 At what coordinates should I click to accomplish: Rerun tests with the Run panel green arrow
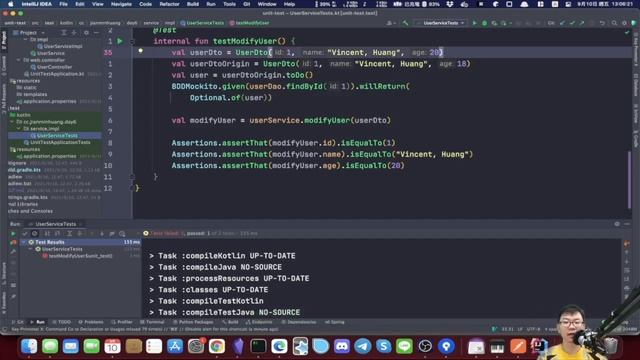(x=13, y=233)
